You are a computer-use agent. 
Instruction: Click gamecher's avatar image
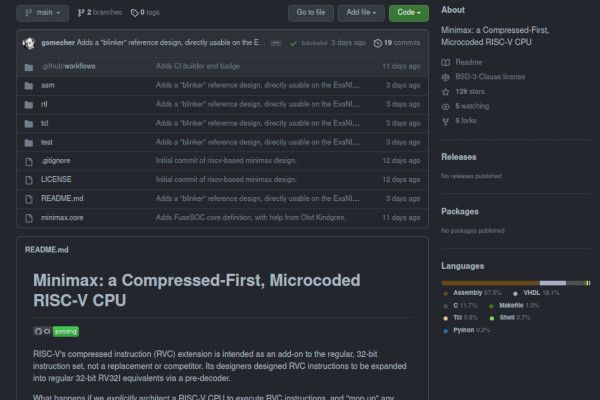(x=31, y=43)
